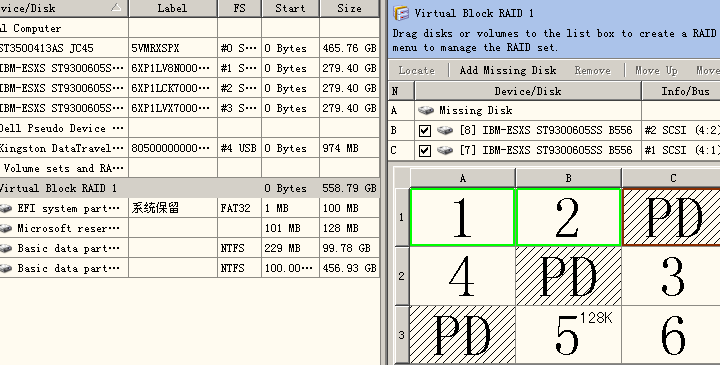Image resolution: width=720 pixels, height=365 pixels.
Task: Click the PD parity block in column C
Action: [671, 217]
